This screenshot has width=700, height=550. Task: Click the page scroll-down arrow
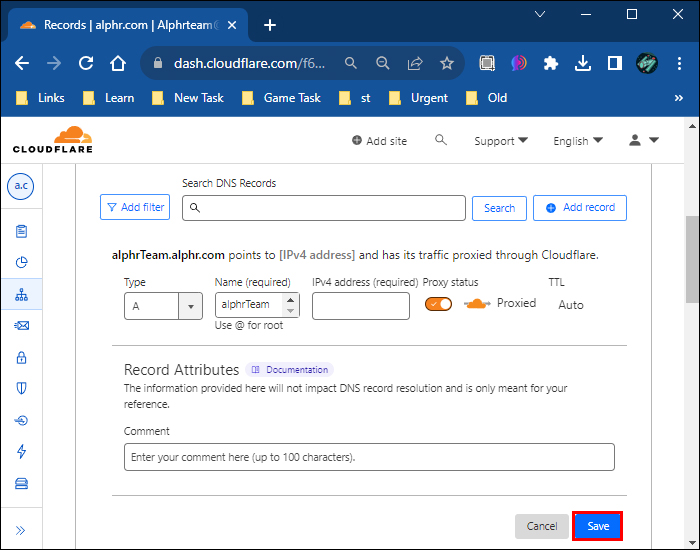(x=692, y=543)
